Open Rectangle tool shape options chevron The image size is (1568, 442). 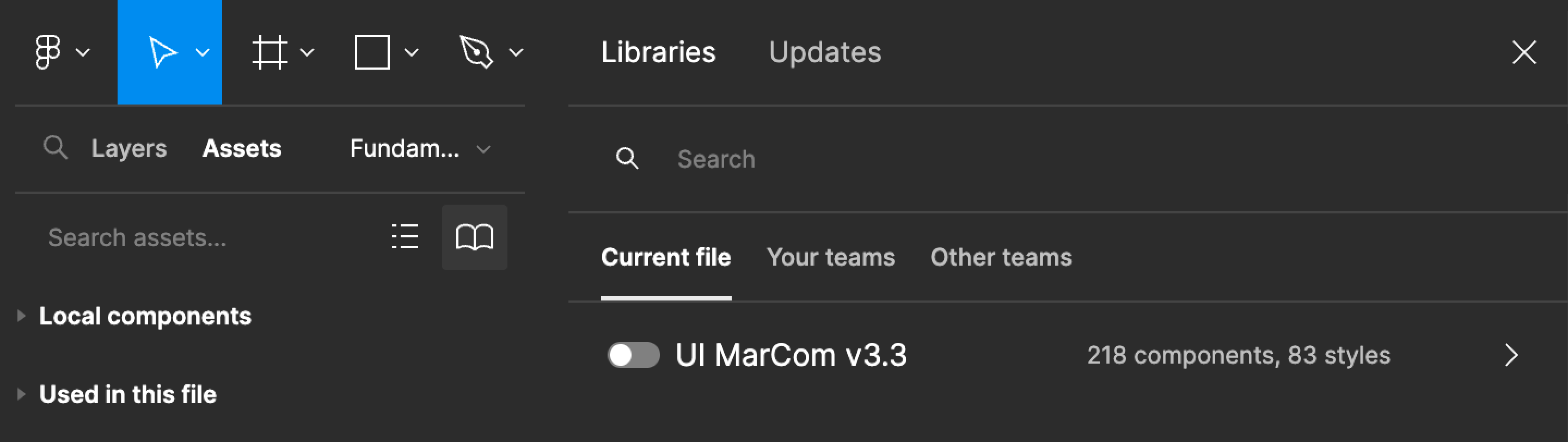pyautogui.click(x=412, y=52)
